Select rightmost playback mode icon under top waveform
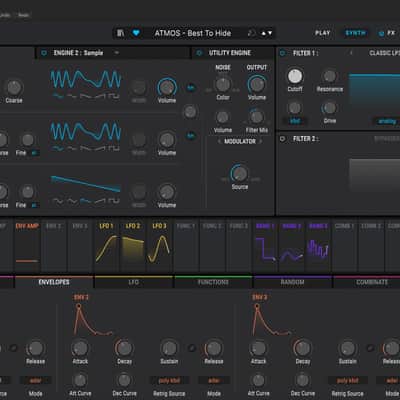This screenshot has height=400, width=400. coord(114,96)
